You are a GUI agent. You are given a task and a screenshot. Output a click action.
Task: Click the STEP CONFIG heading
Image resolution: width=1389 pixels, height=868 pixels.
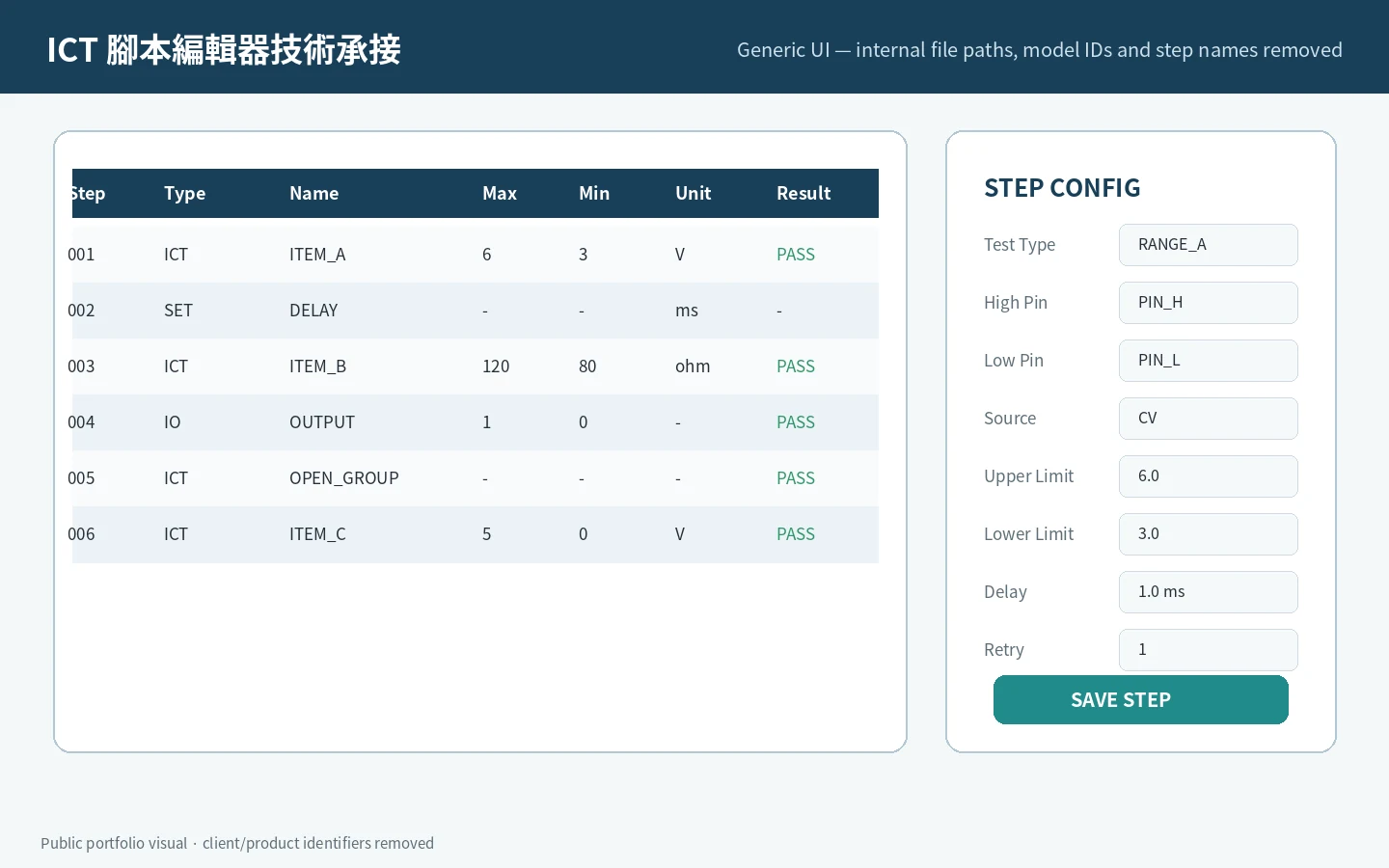click(x=1062, y=188)
